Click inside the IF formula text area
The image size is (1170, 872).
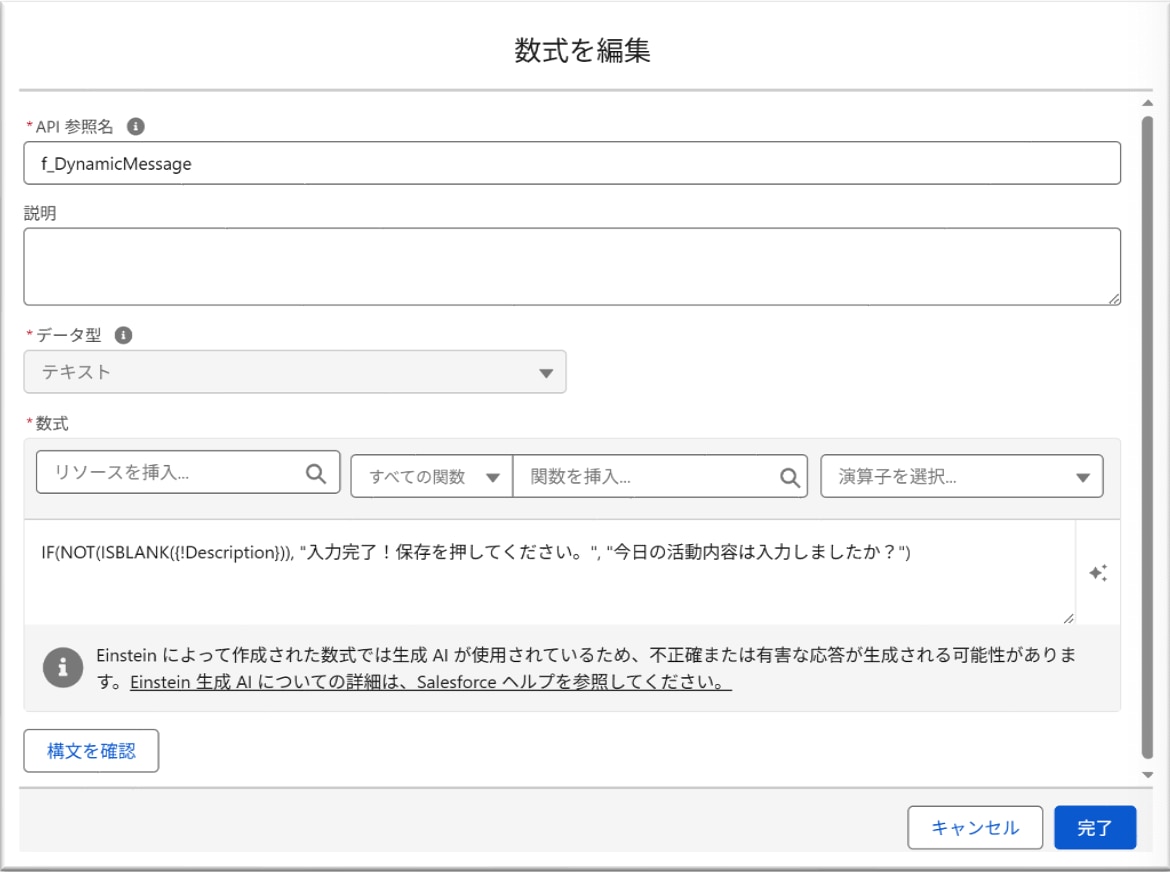[549, 571]
